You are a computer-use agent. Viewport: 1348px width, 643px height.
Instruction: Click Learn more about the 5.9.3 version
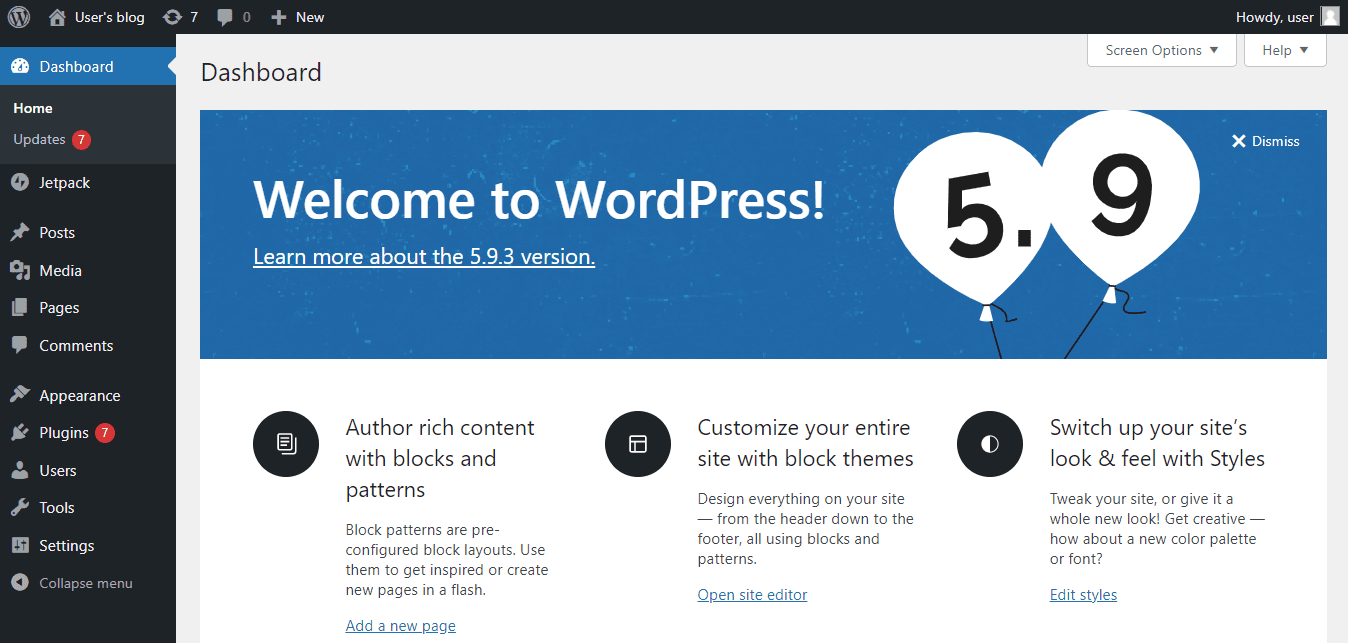pos(423,256)
